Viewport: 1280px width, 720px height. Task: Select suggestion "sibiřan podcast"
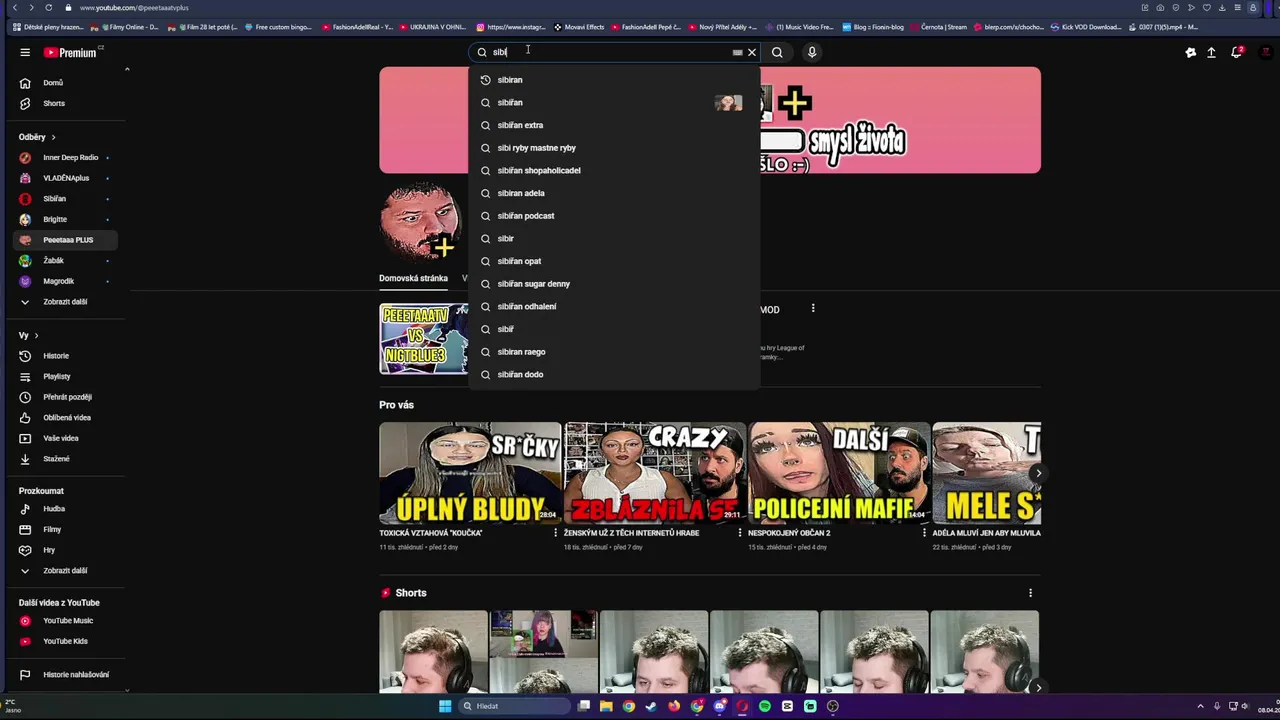tap(614, 216)
